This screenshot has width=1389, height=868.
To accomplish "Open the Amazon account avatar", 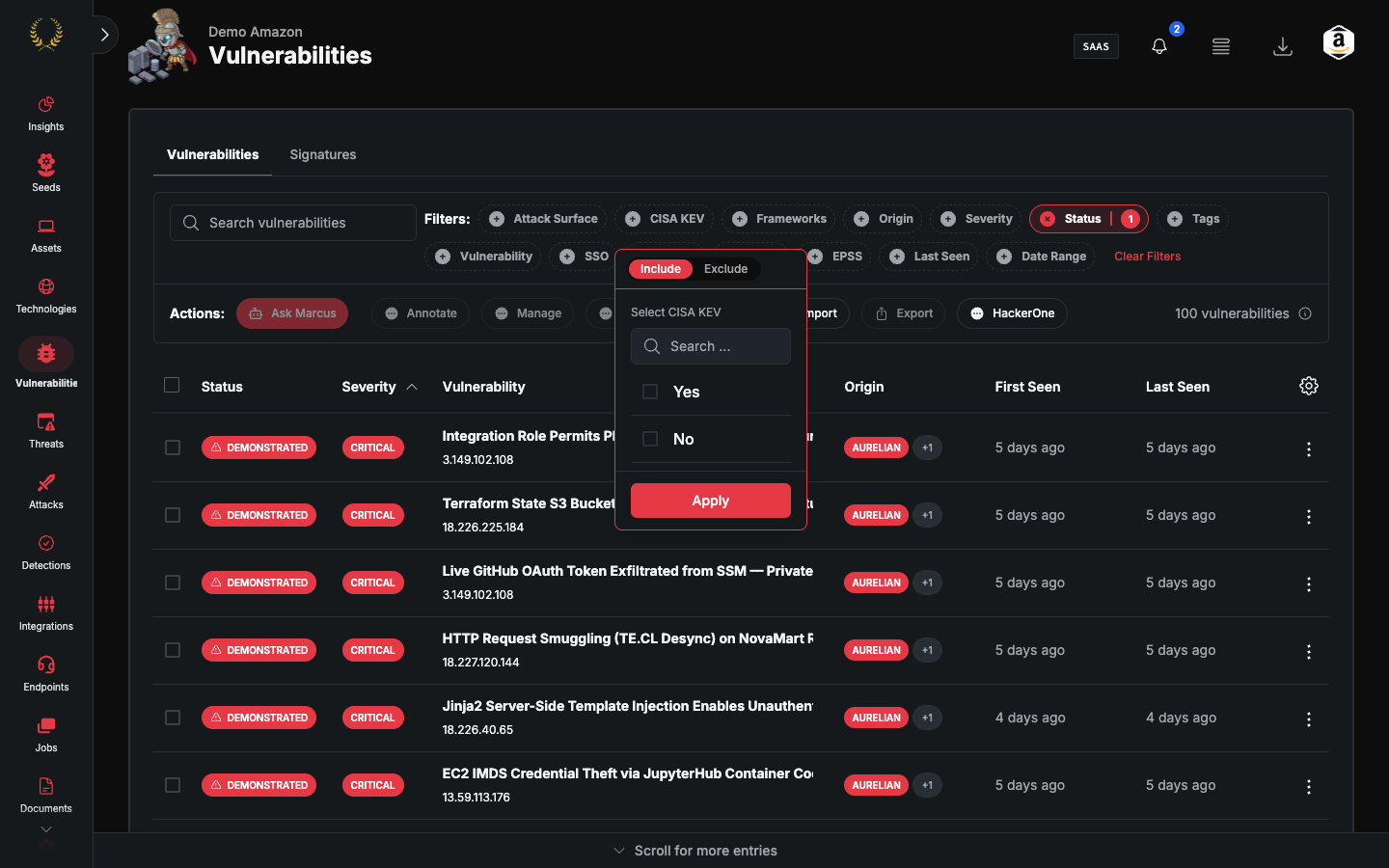I will [1338, 42].
